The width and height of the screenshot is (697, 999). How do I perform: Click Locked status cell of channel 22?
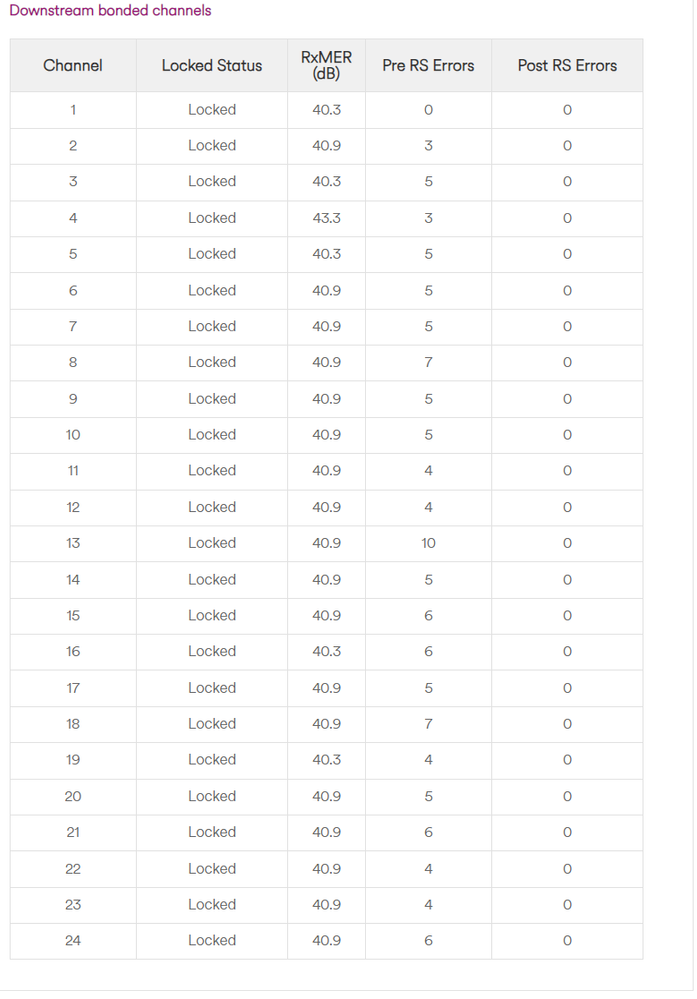[212, 868]
